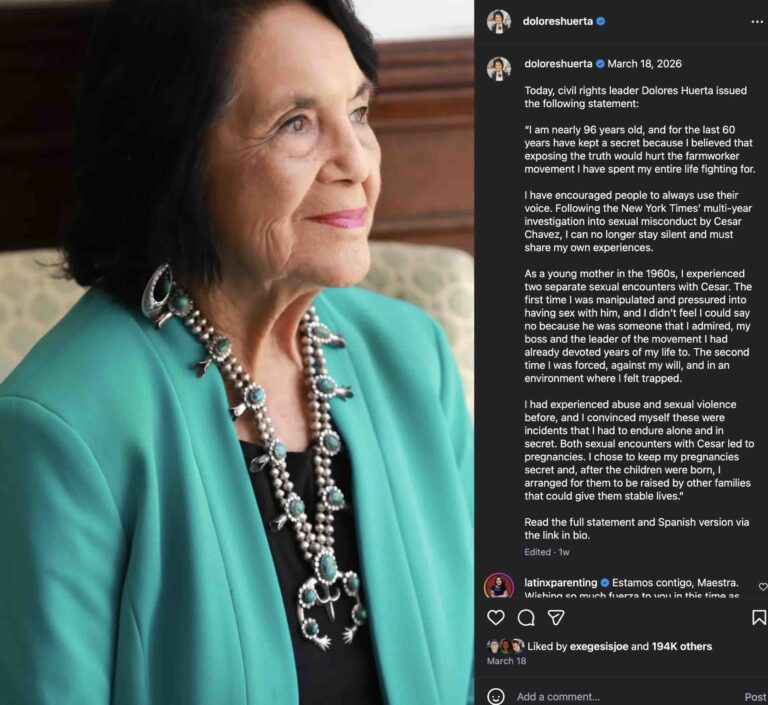View the 194K others likes list
Viewport: 768px width, 705px height.
point(681,646)
